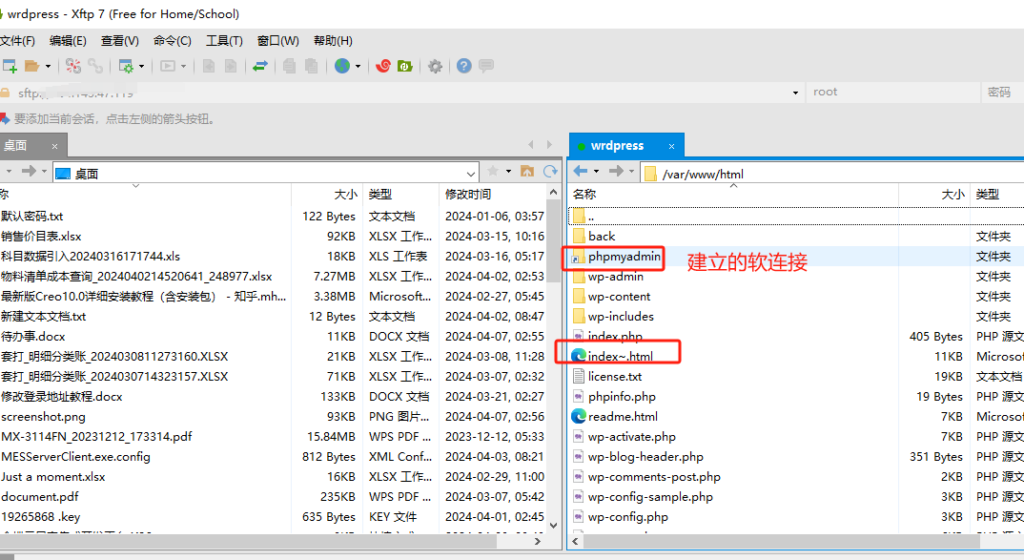Click the greyed-out chat bubble icon
This screenshot has width=1024, height=560.
486,66
